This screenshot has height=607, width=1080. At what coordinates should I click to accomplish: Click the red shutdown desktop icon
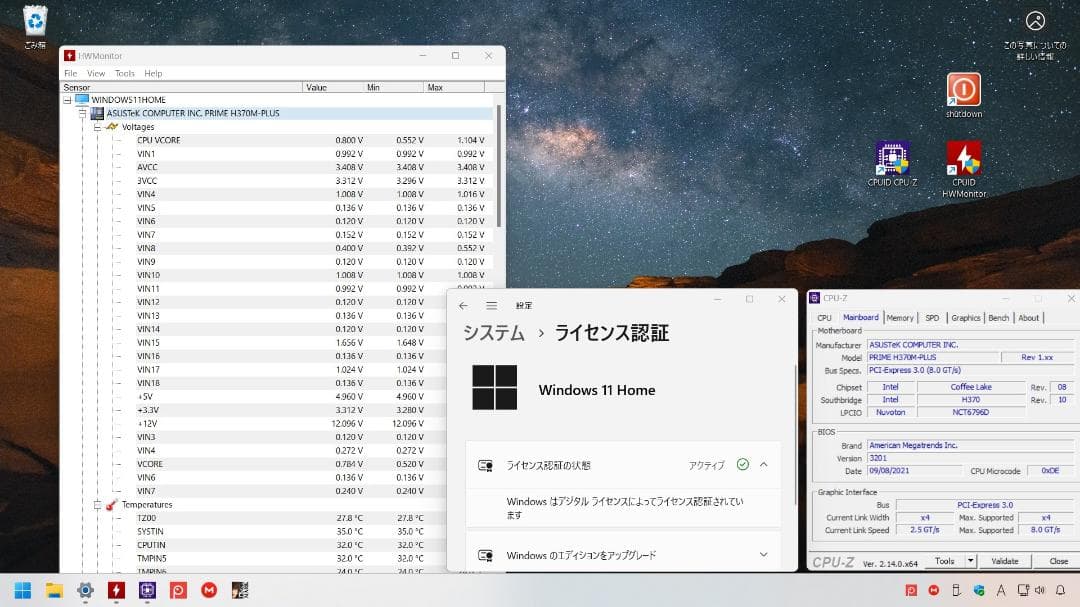click(x=963, y=90)
